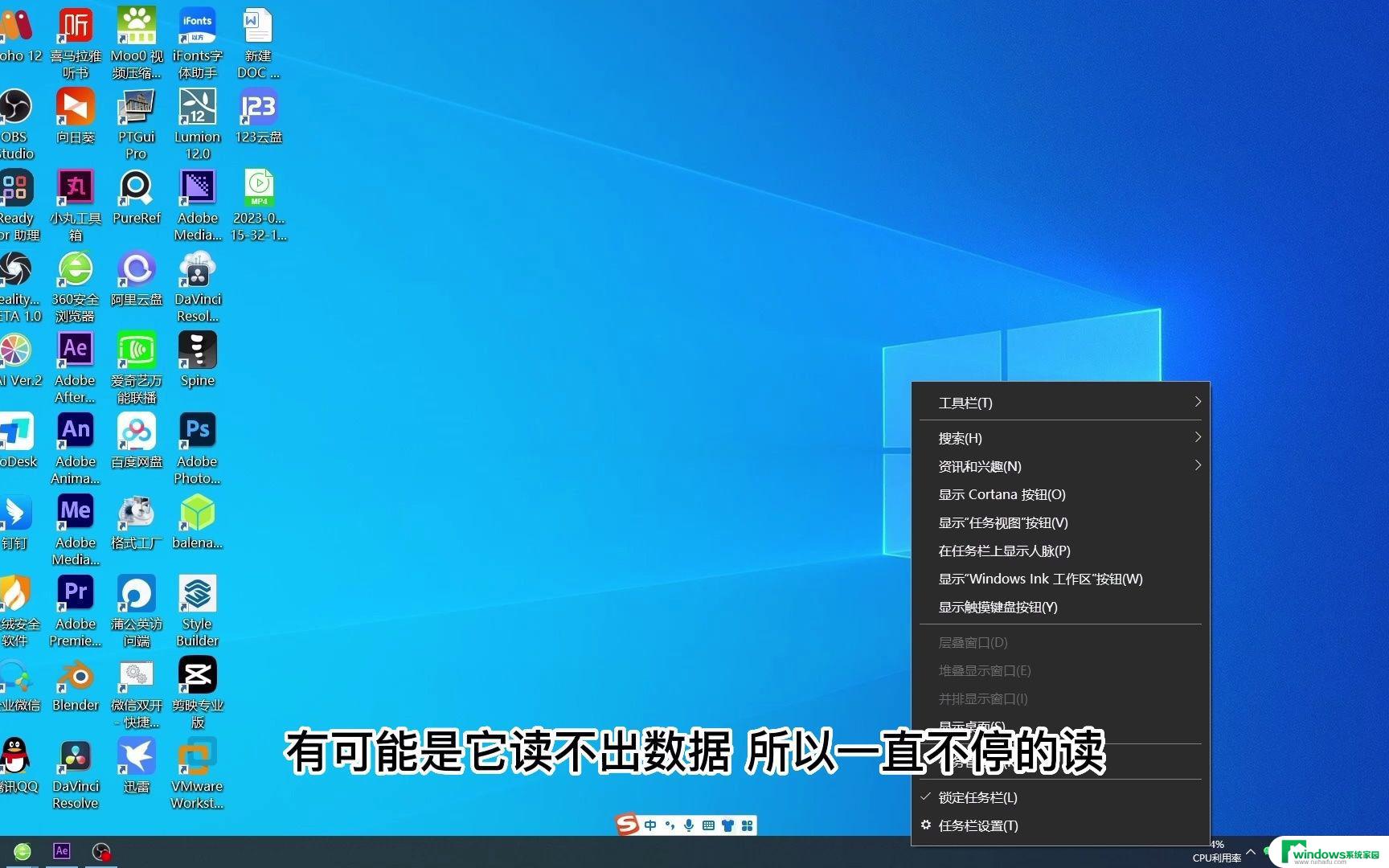Open the 喜马拉雅听书 desktop icon
This screenshot has width=1389, height=868.
[76, 43]
